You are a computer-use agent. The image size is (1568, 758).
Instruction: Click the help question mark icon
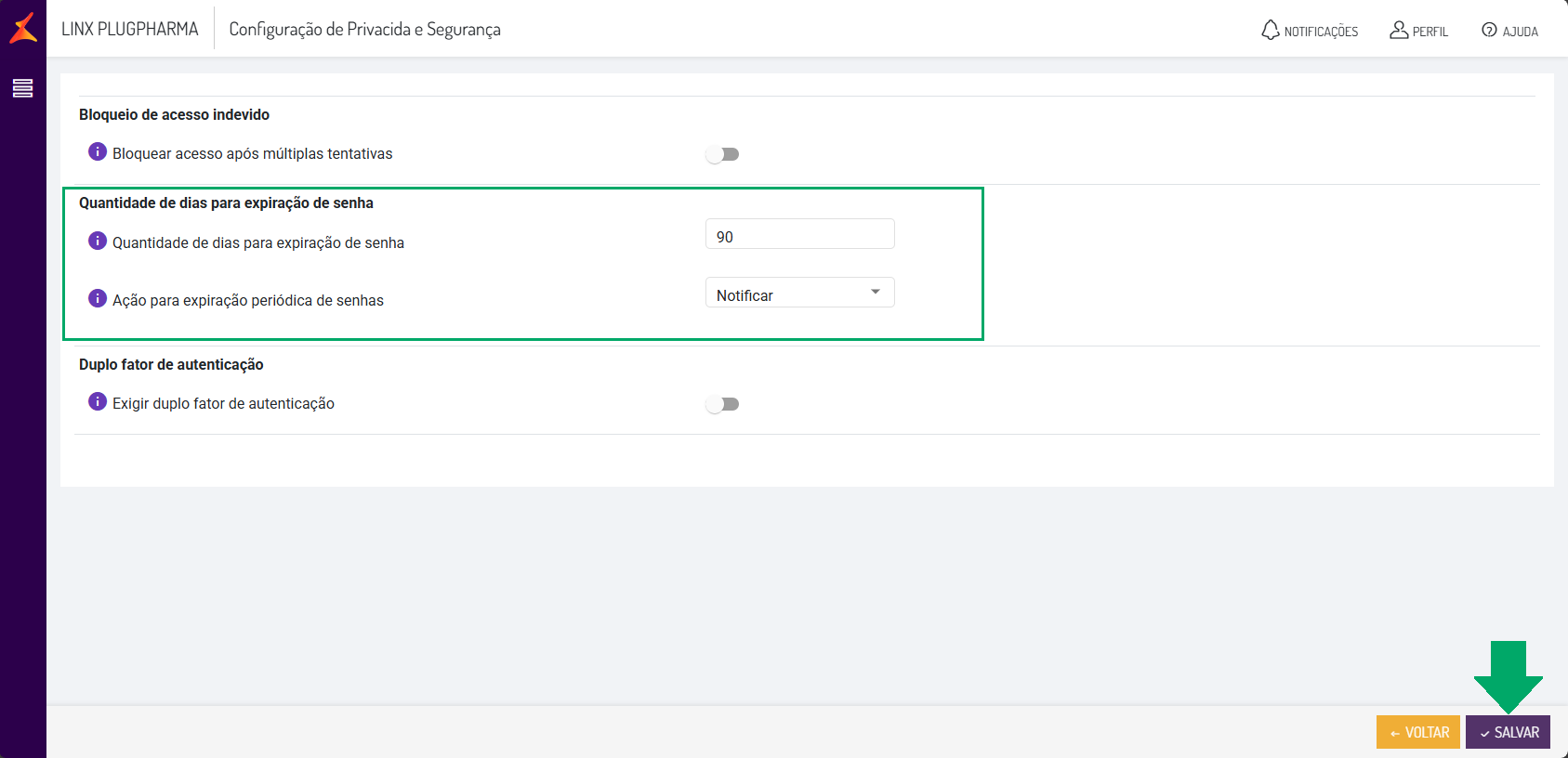[x=1489, y=30]
